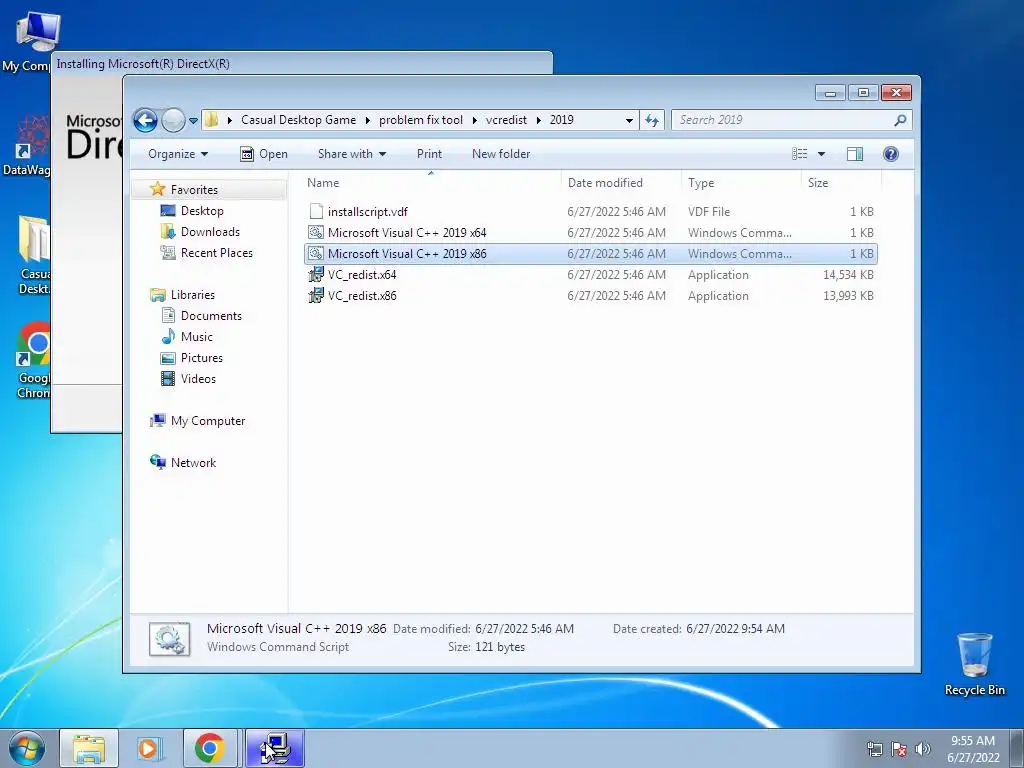Open the Share with menu
The width and height of the screenshot is (1024, 768).
(x=351, y=154)
